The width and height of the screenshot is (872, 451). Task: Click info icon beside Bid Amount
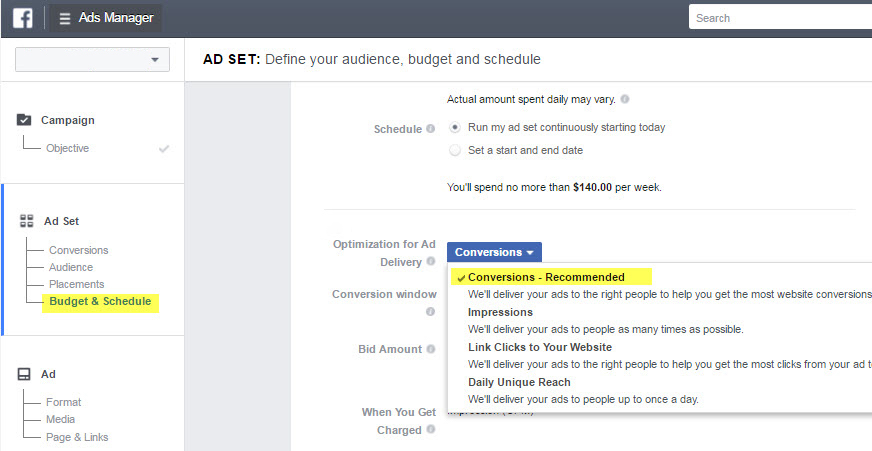pyautogui.click(x=431, y=349)
